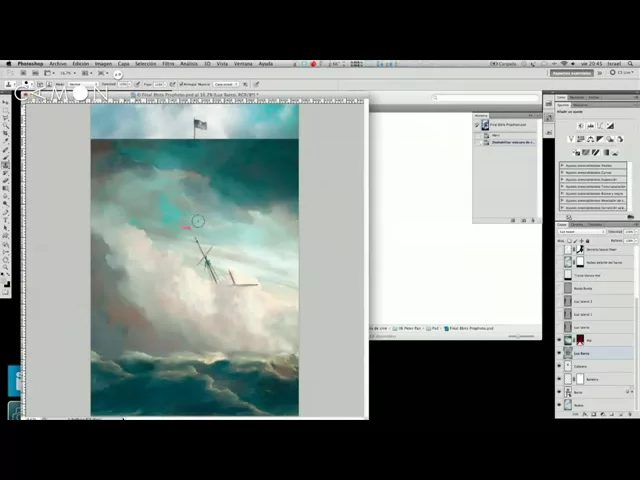
Task: Click the search field in Finder window
Action: [485, 98]
